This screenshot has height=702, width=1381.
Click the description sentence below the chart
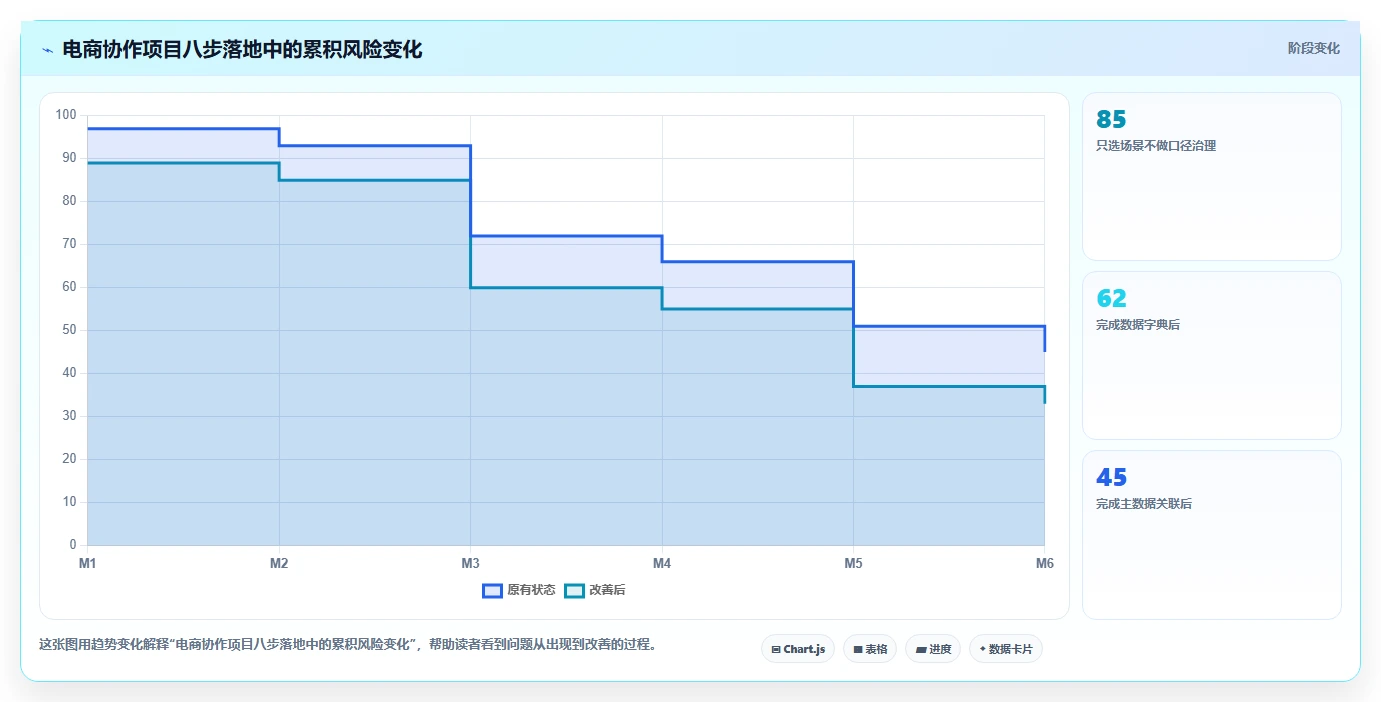[351, 645]
